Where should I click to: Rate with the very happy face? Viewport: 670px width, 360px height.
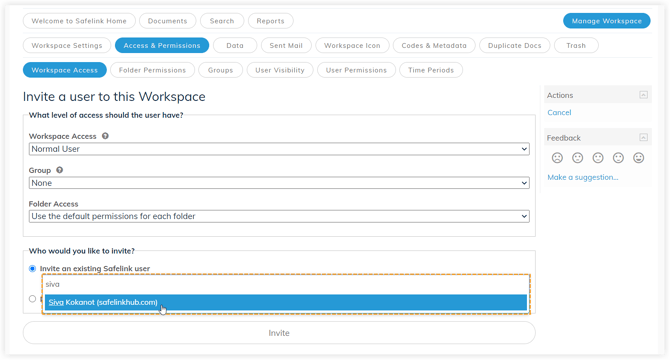pyautogui.click(x=638, y=158)
